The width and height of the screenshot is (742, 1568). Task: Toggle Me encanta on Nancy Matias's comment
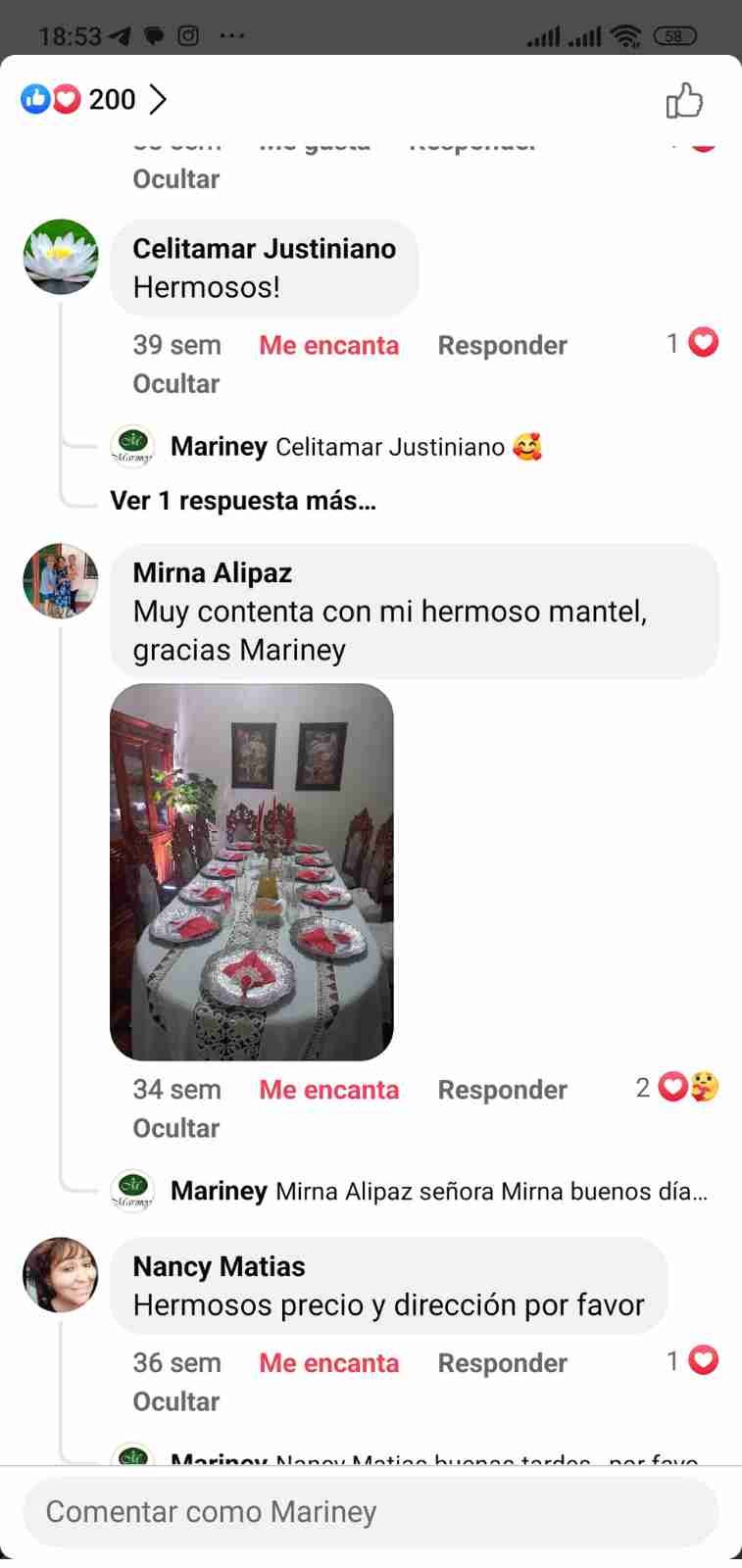pos(329,1363)
